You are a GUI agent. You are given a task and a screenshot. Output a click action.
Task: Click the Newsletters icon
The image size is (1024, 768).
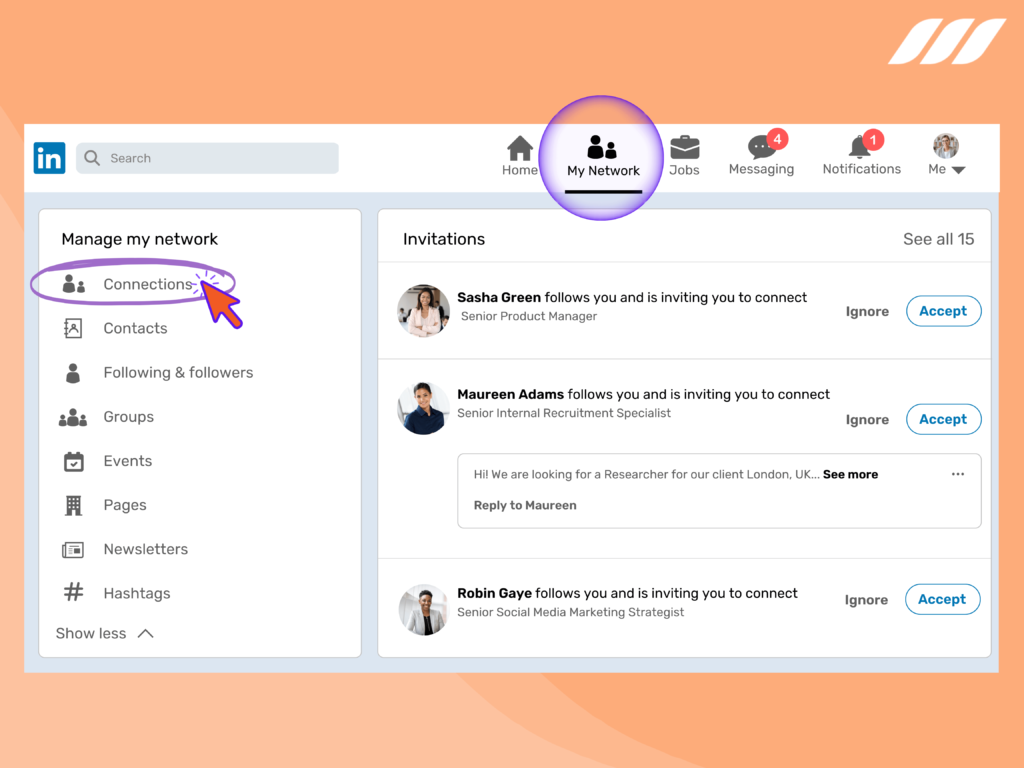point(72,549)
